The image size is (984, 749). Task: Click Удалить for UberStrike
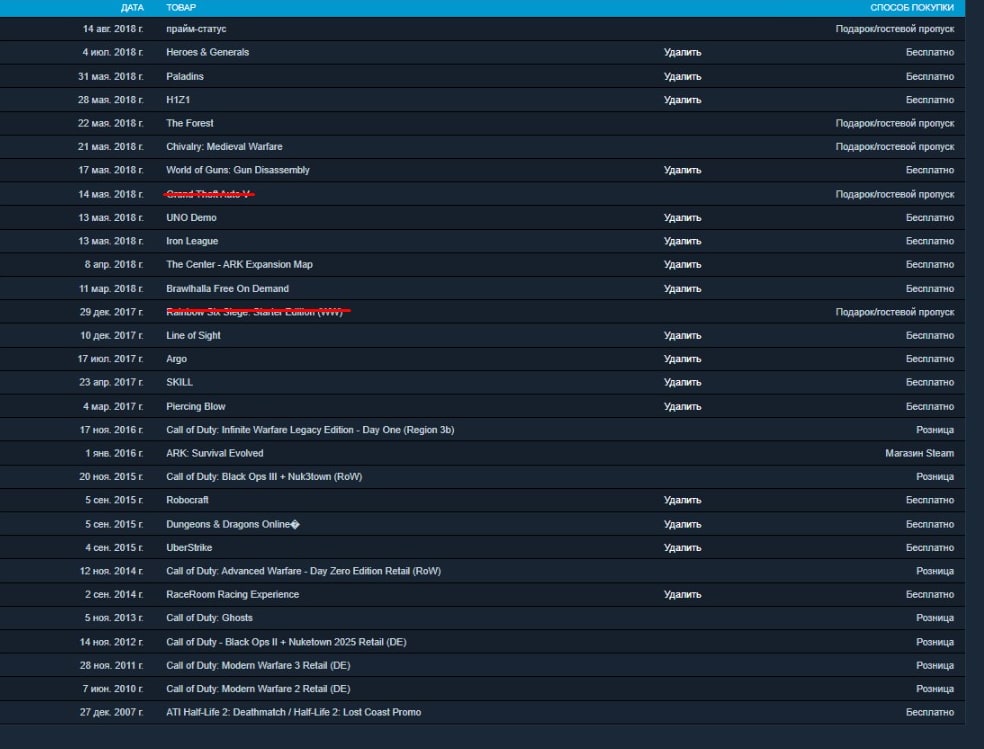682,548
